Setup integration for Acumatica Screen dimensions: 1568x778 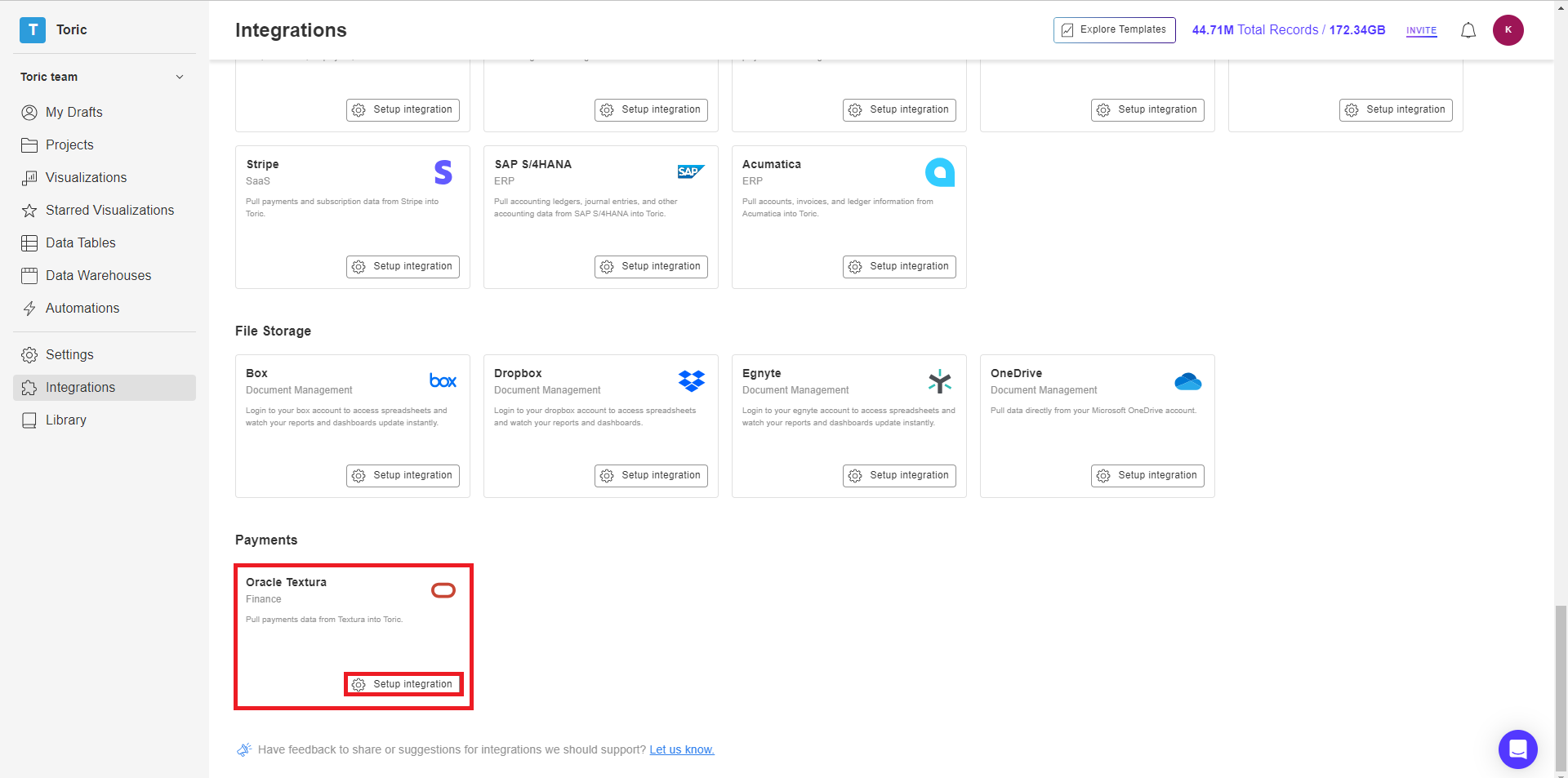point(899,267)
